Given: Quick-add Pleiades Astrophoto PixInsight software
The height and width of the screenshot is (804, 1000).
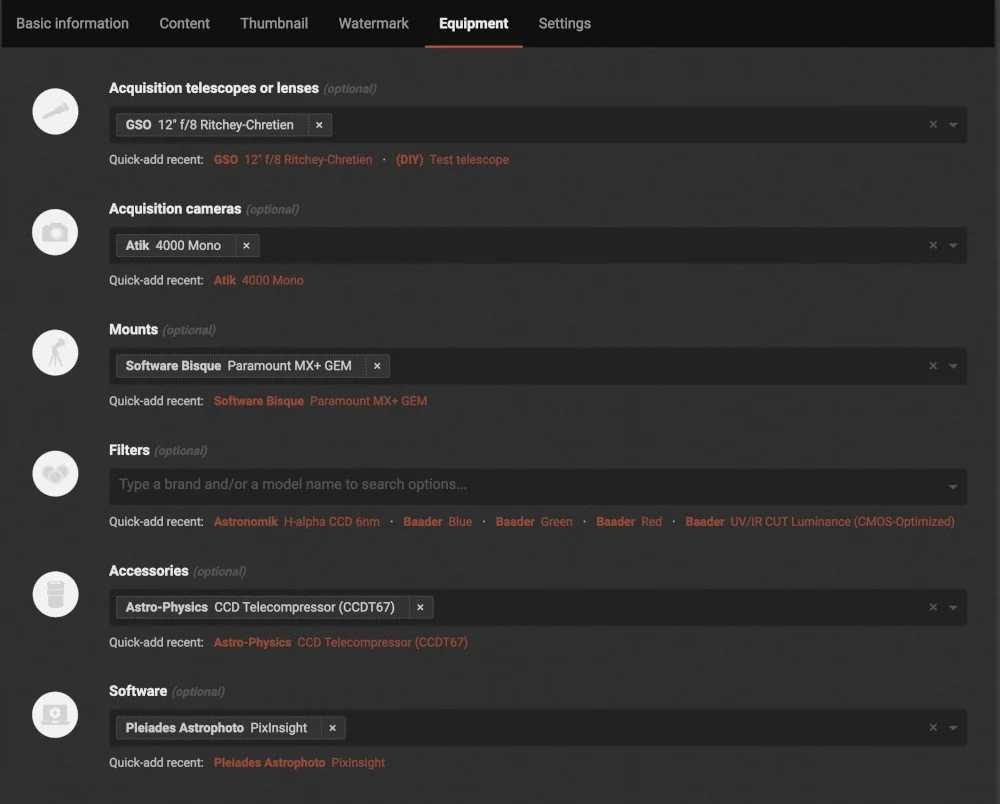Looking at the screenshot, I should [299, 763].
